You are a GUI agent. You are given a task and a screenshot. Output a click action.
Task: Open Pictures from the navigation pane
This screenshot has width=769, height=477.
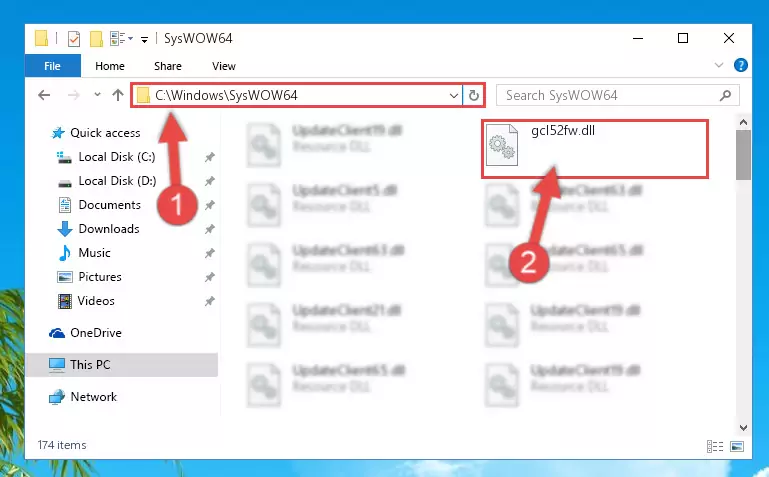point(100,277)
